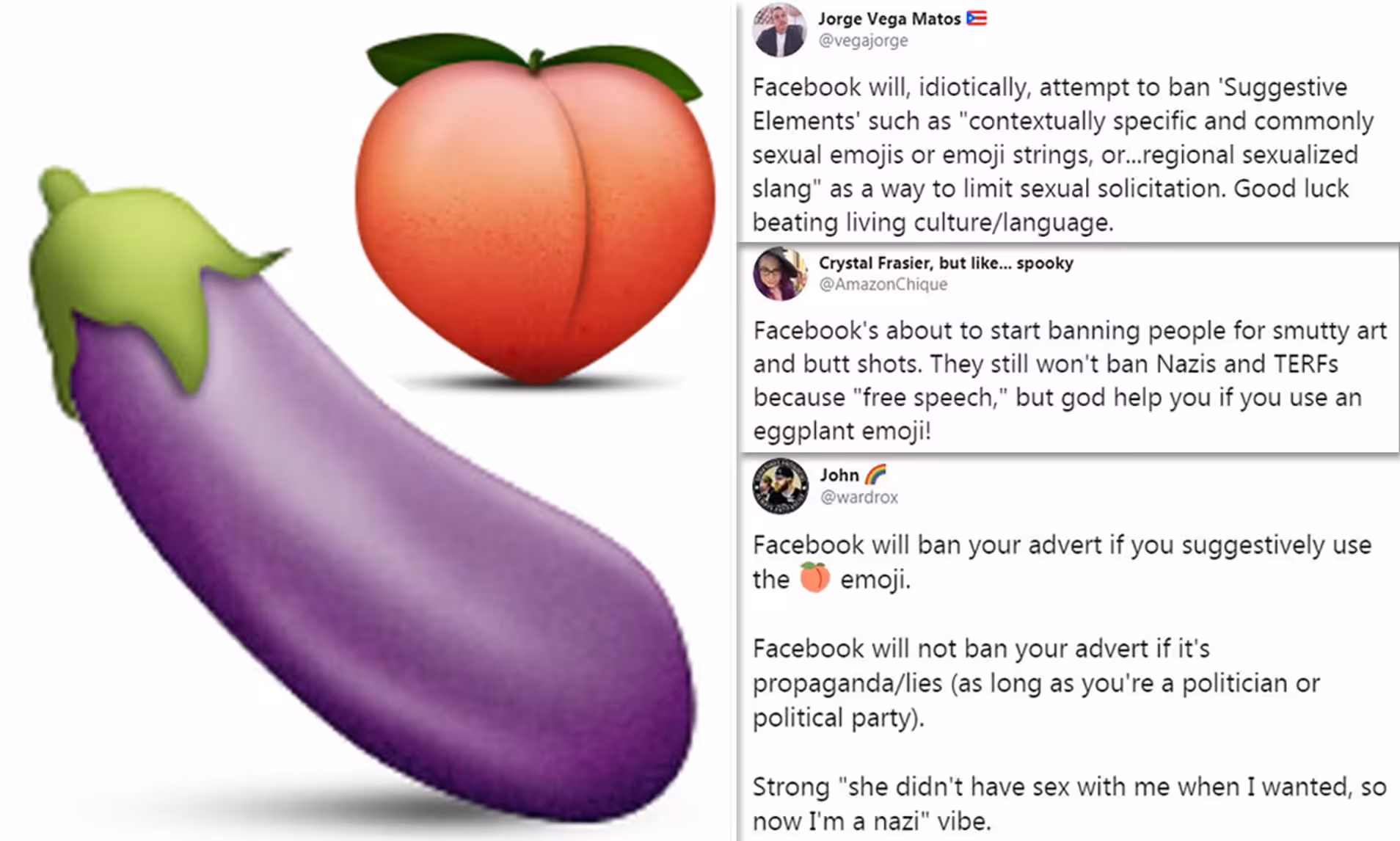Open the @AmazonChique handle
The height and width of the screenshot is (841, 1400).
(x=883, y=284)
